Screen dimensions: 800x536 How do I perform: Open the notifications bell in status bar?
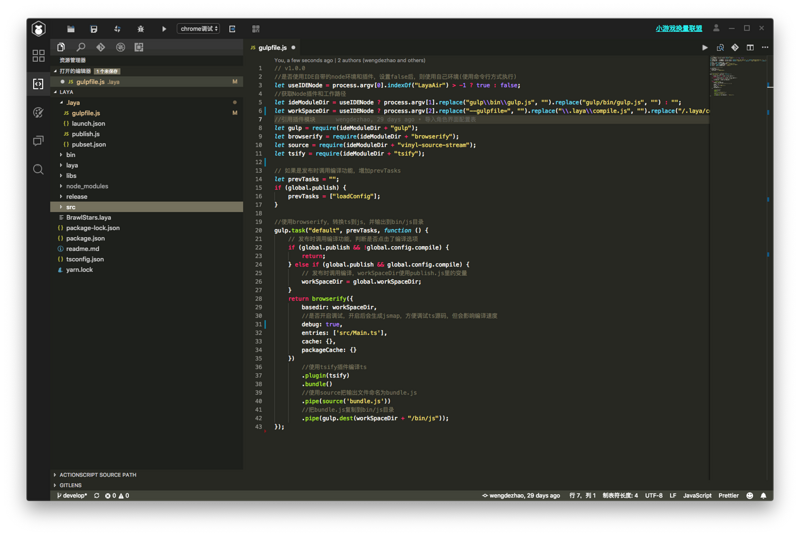tap(763, 495)
